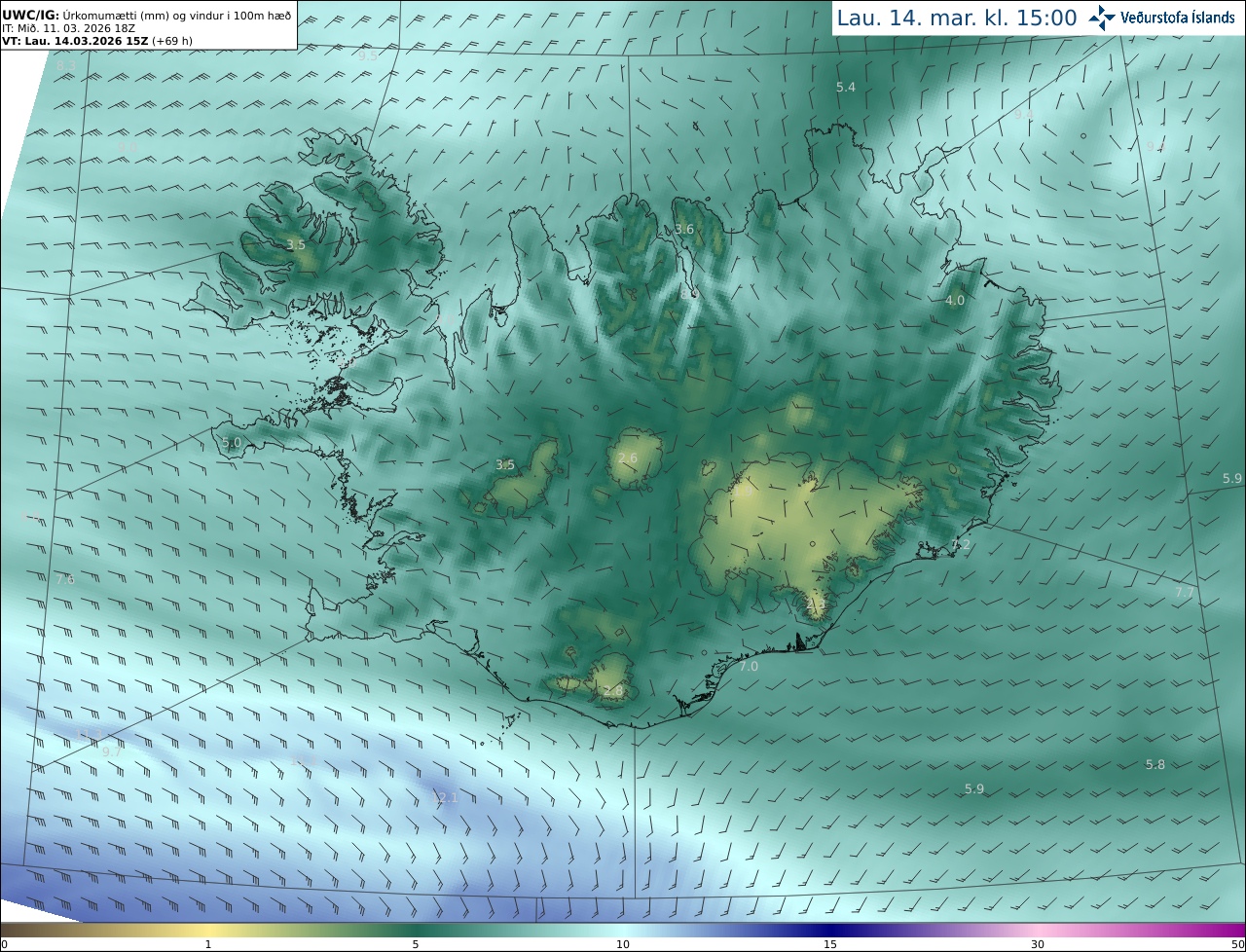The image size is (1246, 952).
Task: Click the 9.7 value southwest of Iceland
Action: 112,751
